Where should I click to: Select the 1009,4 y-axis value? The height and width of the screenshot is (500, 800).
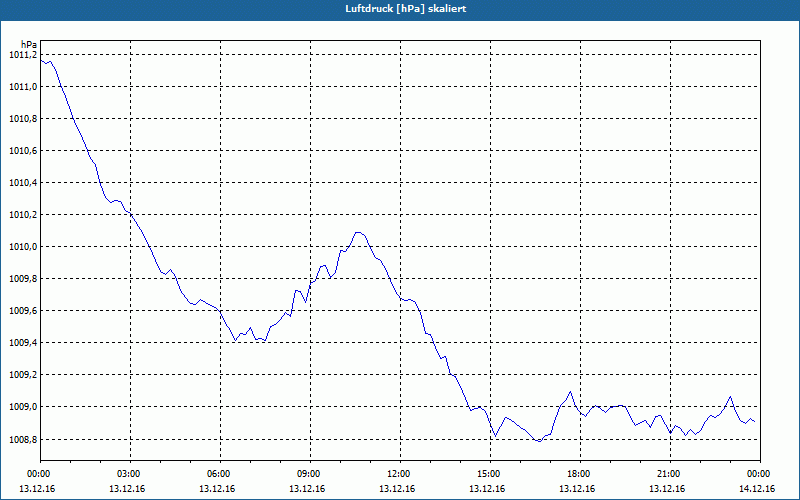coord(23,343)
